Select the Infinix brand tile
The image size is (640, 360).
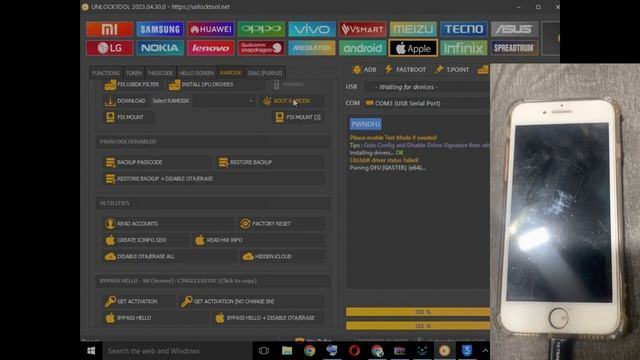464,48
